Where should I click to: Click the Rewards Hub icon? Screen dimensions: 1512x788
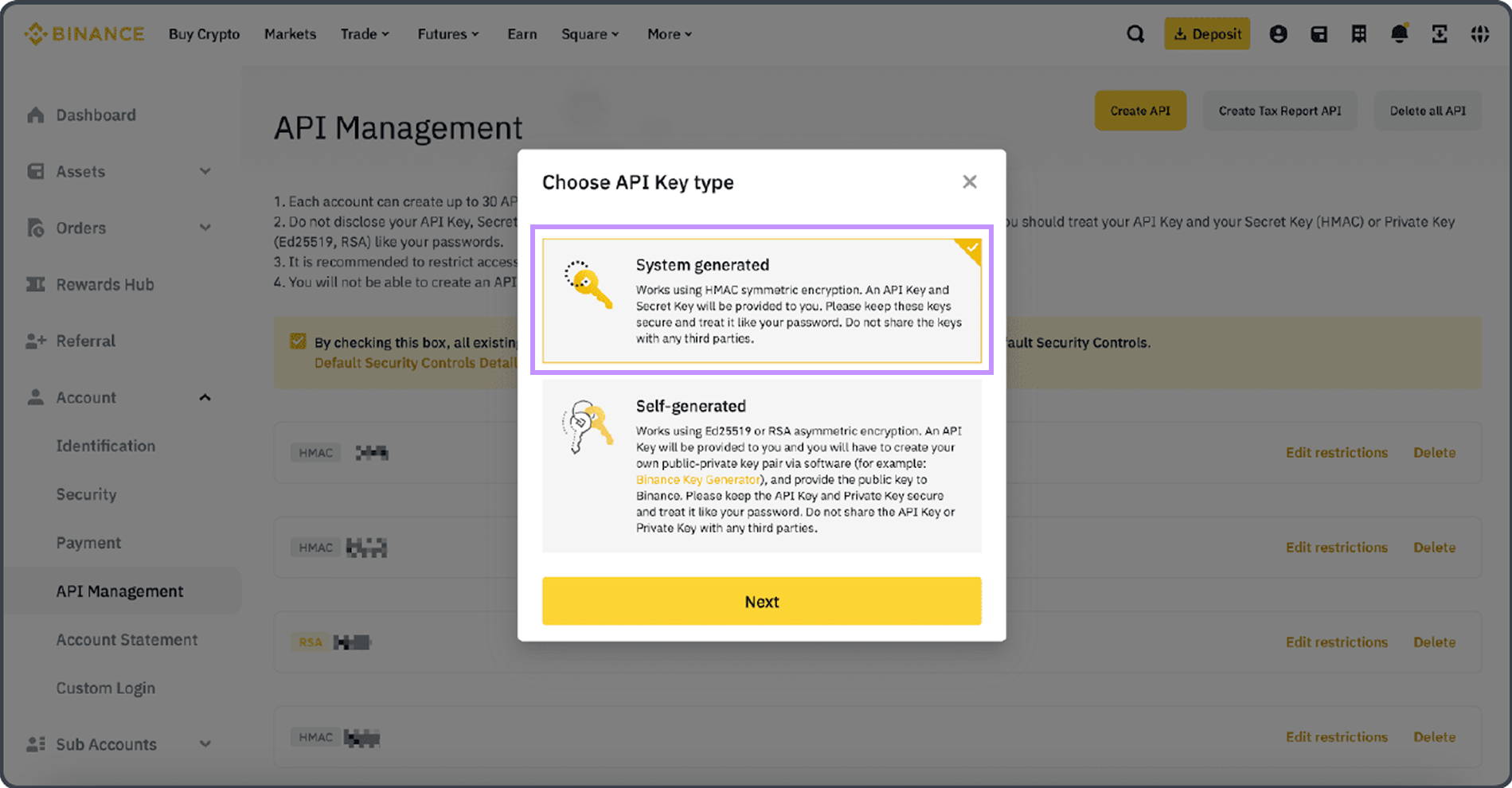click(x=36, y=284)
